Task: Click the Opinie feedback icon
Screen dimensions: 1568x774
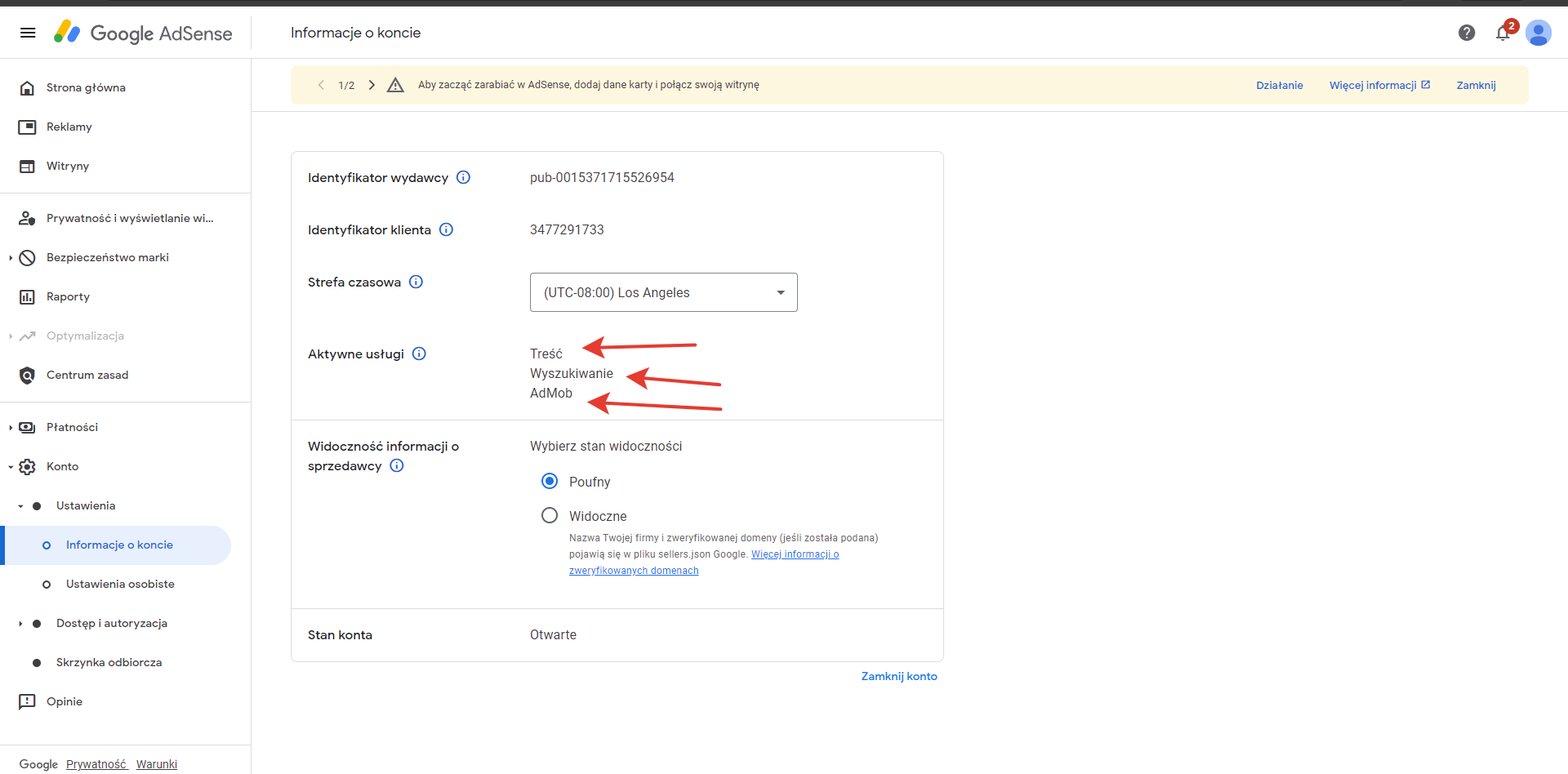Action: tap(27, 701)
